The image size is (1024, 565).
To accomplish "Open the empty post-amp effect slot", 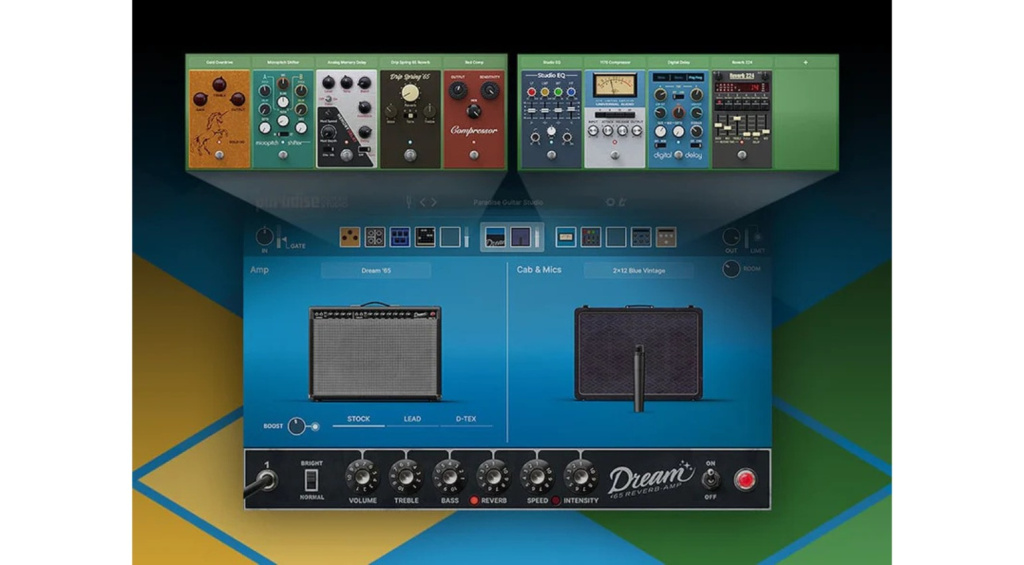I will pos(616,237).
